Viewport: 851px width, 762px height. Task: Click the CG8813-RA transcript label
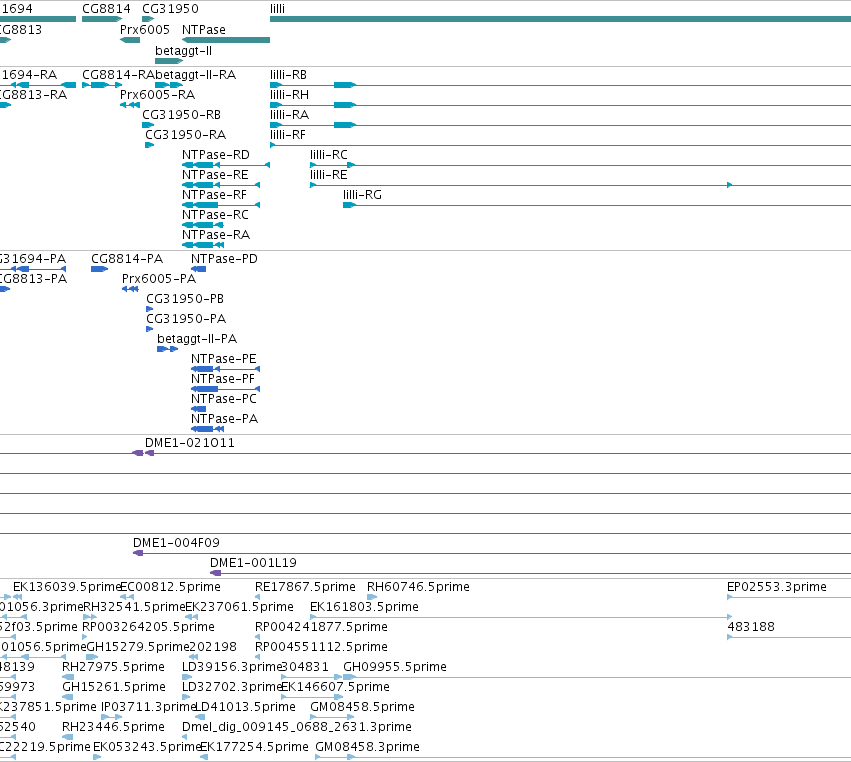click(34, 94)
